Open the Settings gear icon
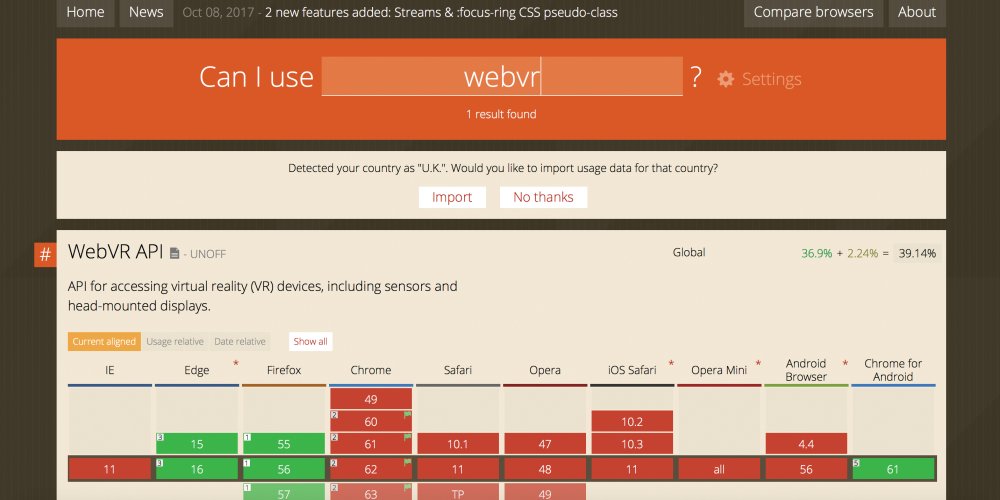Viewport: 1000px width, 500px height. coord(726,79)
